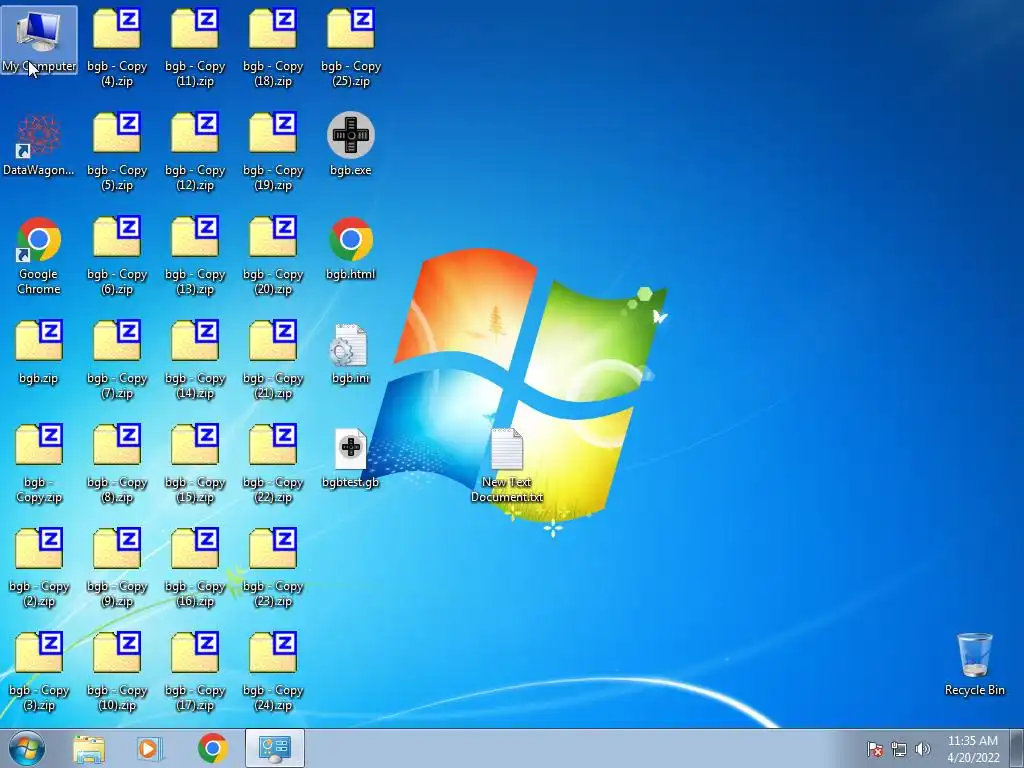Image resolution: width=1024 pixels, height=768 pixels.
Task: Select bgb - Copy (9).zip
Action: [x=117, y=568]
